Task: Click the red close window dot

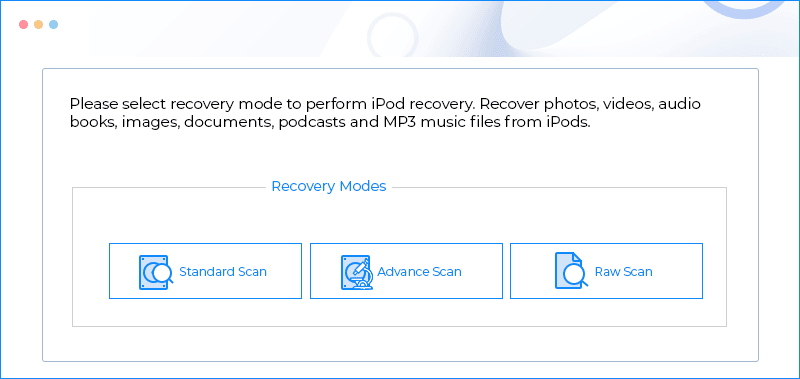Action: click(x=23, y=24)
